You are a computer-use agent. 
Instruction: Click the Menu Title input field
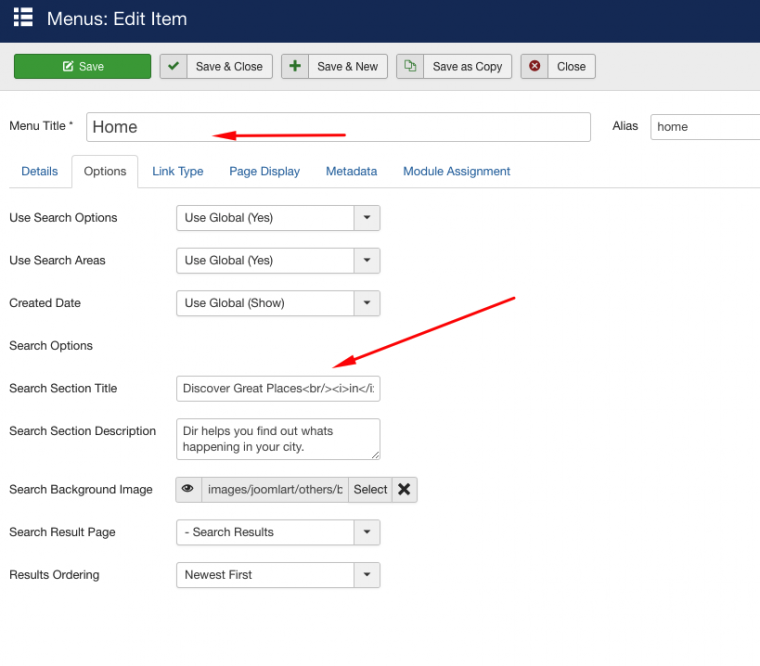point(338,127)
